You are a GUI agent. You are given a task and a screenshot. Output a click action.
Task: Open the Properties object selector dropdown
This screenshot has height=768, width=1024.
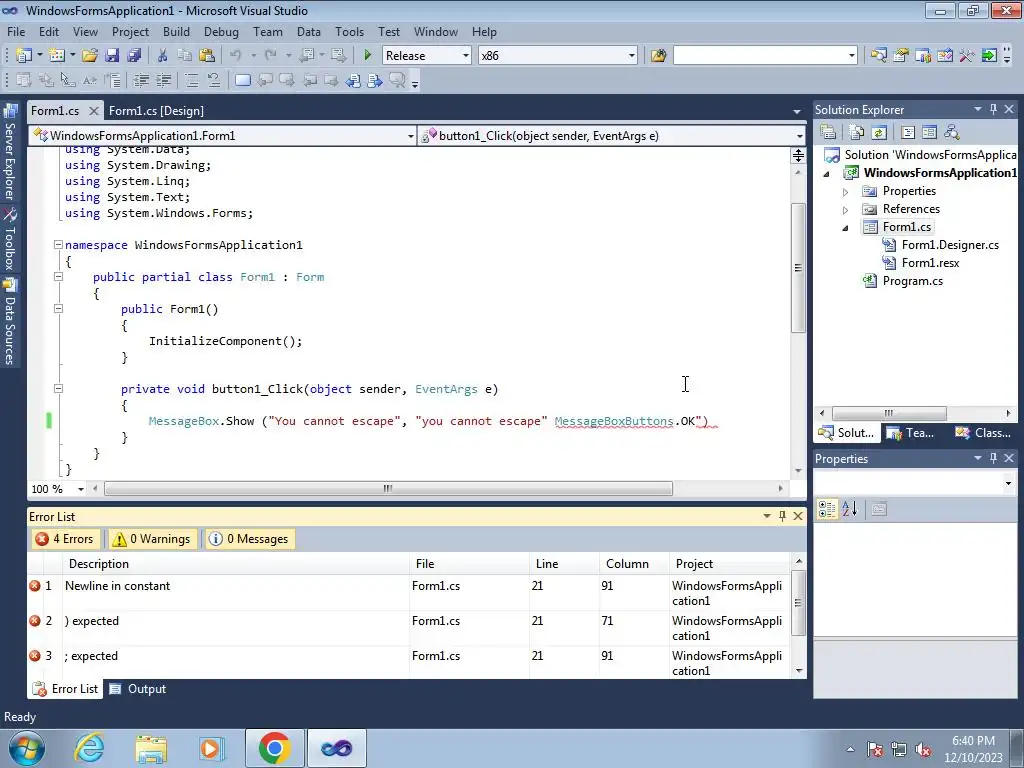(x=1008, y=483)
